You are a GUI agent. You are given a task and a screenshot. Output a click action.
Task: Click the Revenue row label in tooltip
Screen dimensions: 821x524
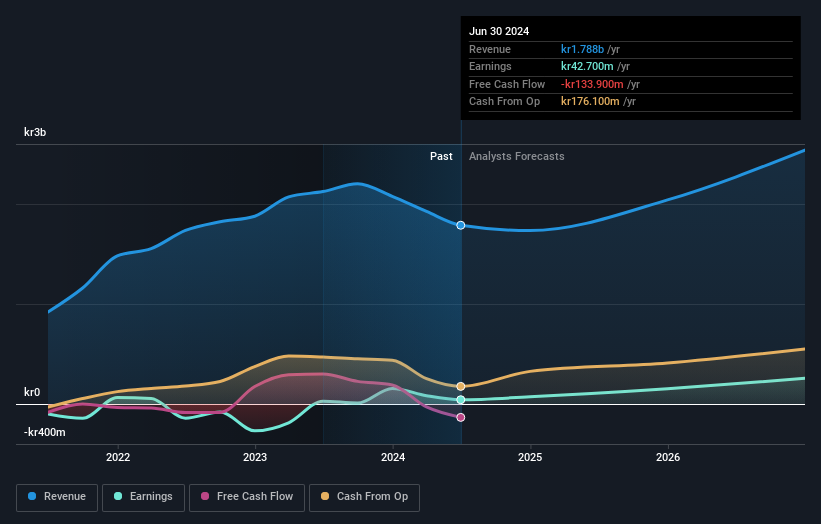tap(490, 49)
